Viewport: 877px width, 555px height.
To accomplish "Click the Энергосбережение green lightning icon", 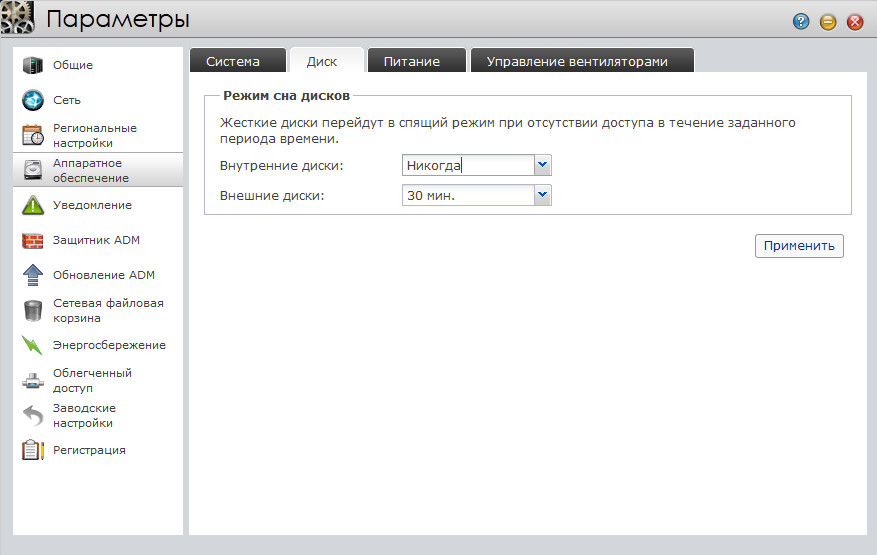I will coord(33,345).
